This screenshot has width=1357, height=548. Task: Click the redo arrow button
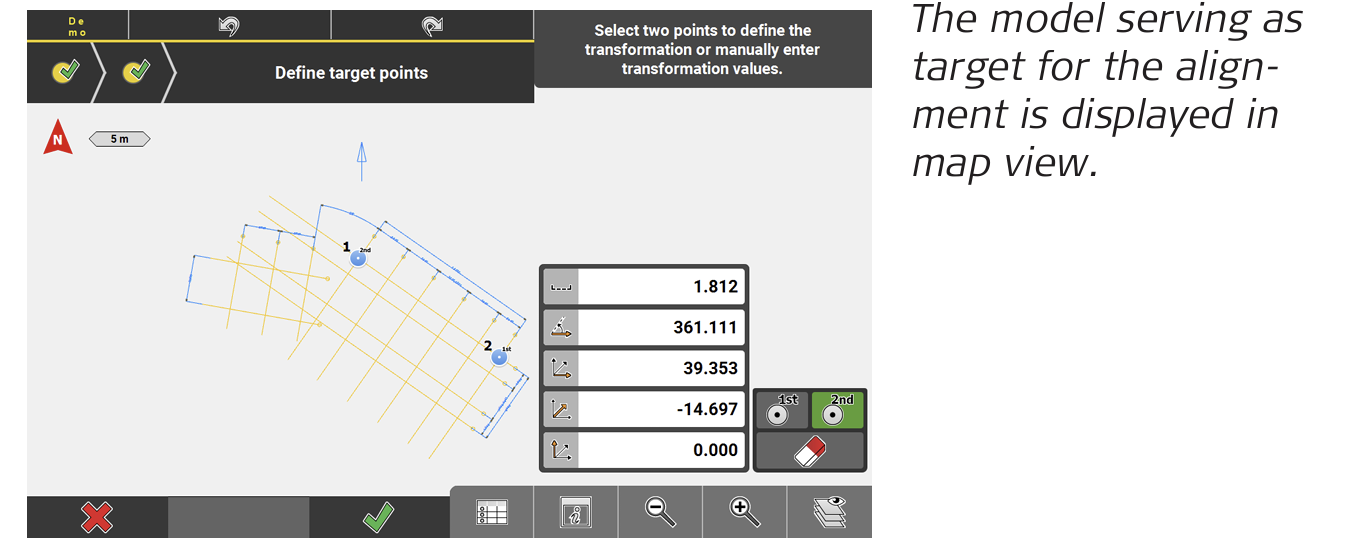point(432,26)
